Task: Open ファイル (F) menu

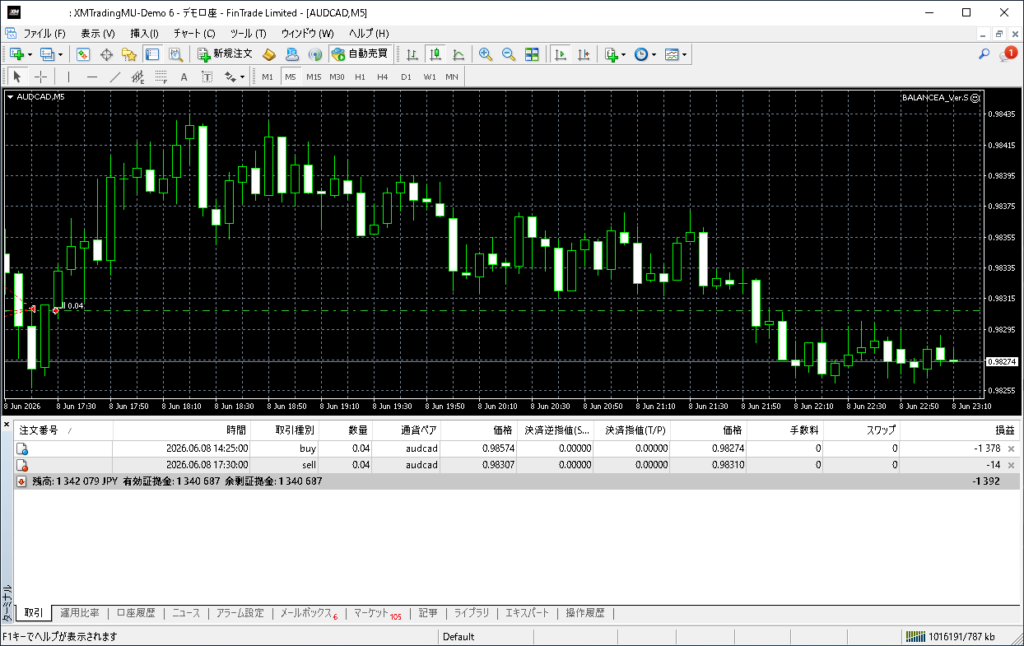Action: coord(44,33)
